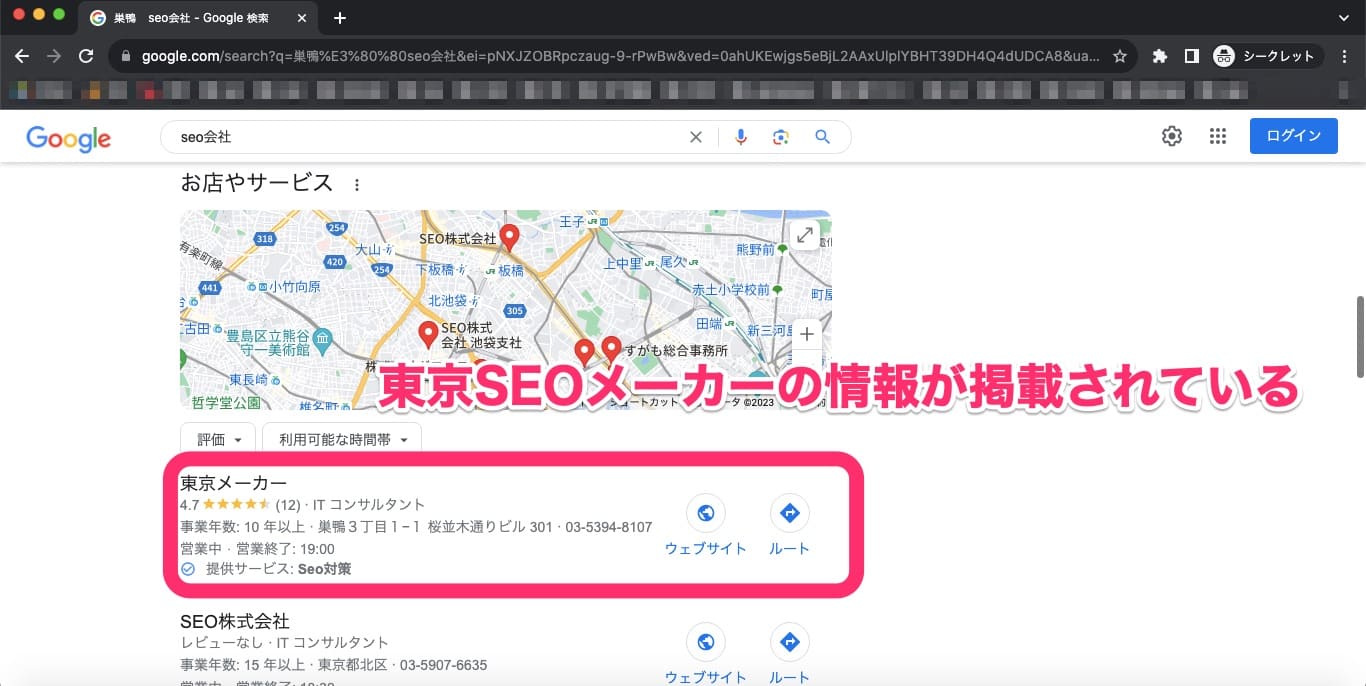Open Google Lens image search icon

tap(781, 137)
